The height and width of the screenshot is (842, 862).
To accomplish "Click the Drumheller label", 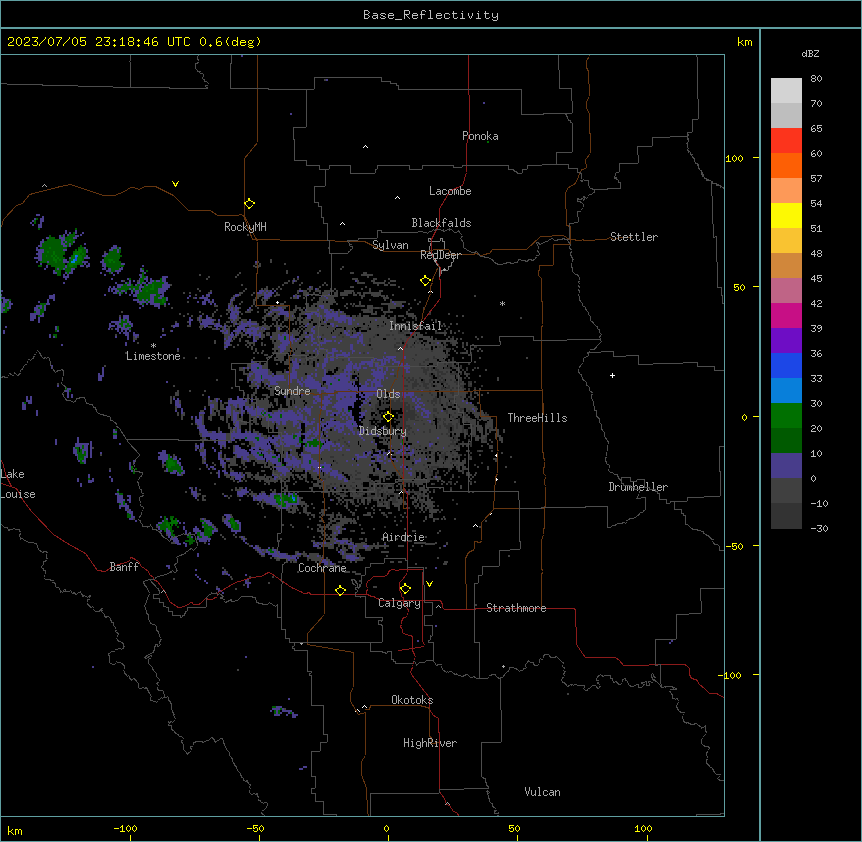I will (x=638, y=487).
